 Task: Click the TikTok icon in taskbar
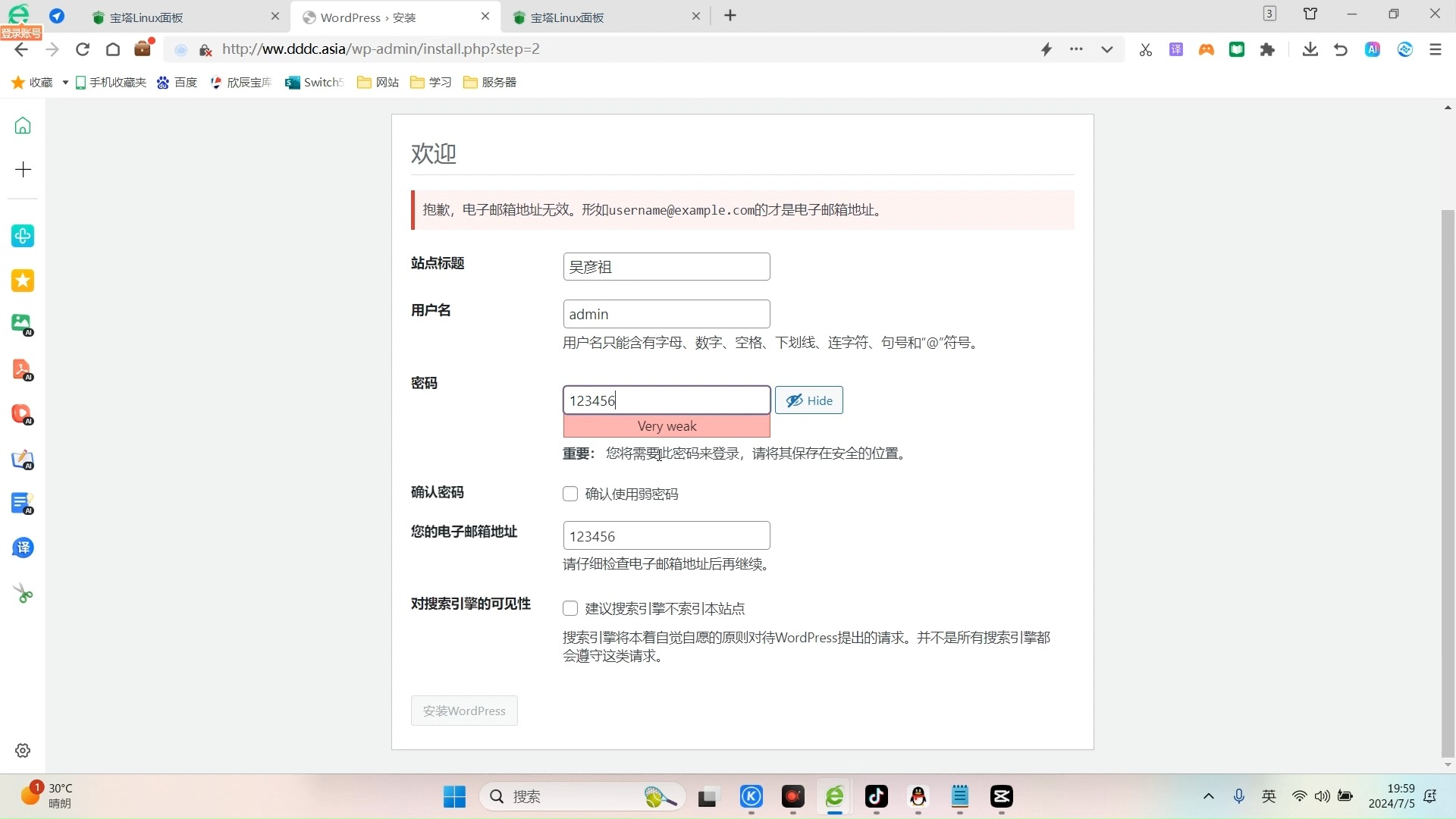(x=876, y=796)
